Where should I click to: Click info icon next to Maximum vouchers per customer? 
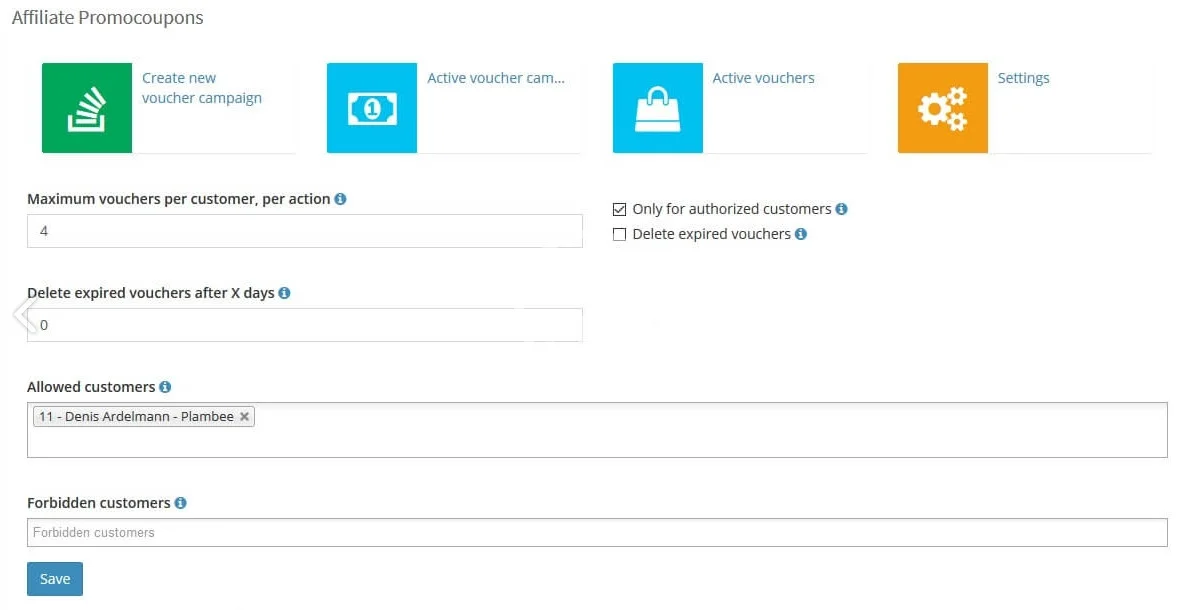[340, 199]
